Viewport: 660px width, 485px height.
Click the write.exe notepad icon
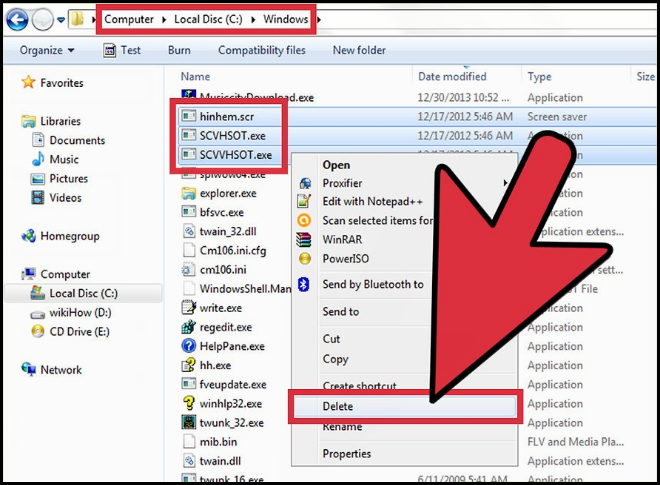pos(188,308)
